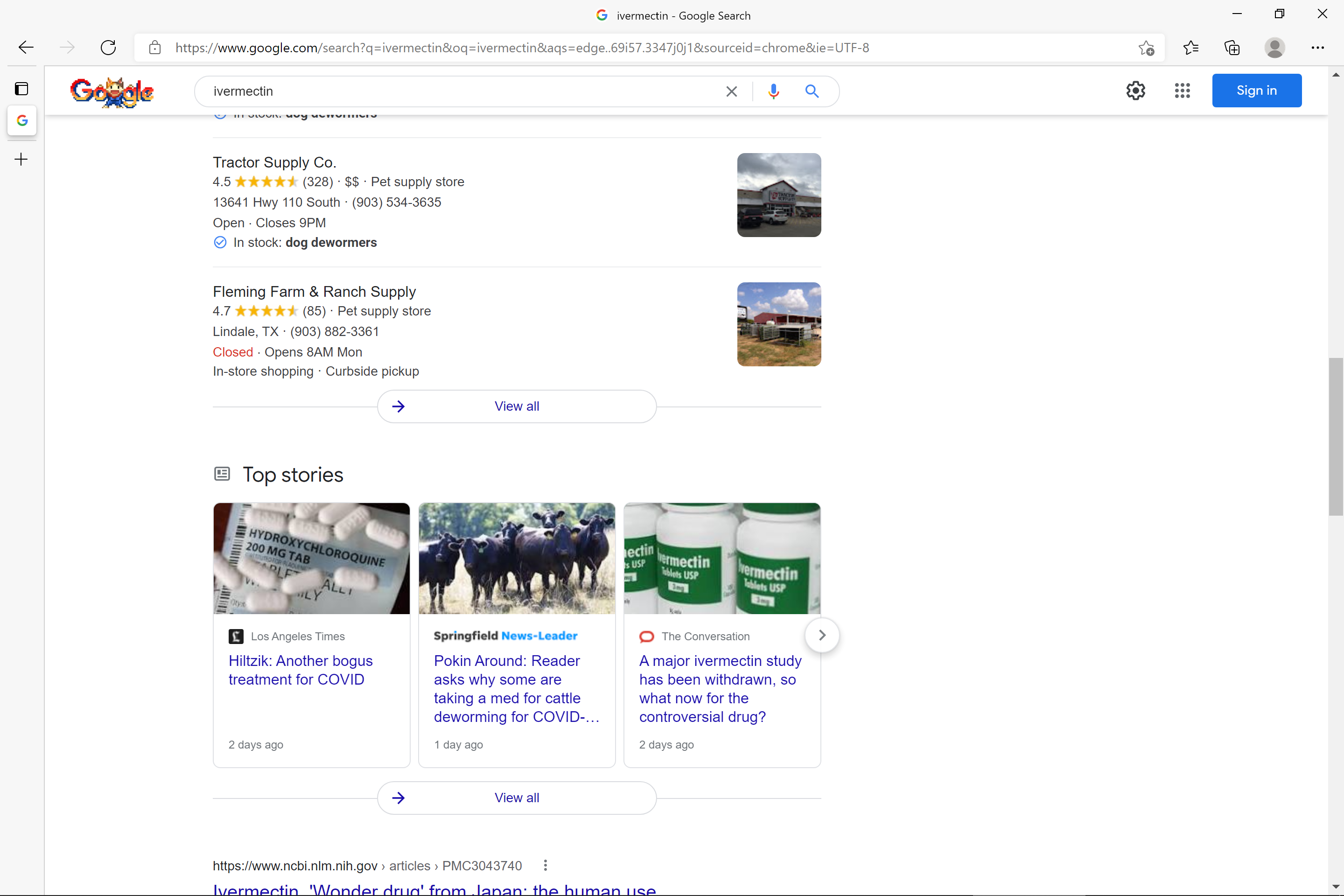This screenshot has height=896, width=1344.
Task: Add this page to favorites
Action: pos(1146,48)
